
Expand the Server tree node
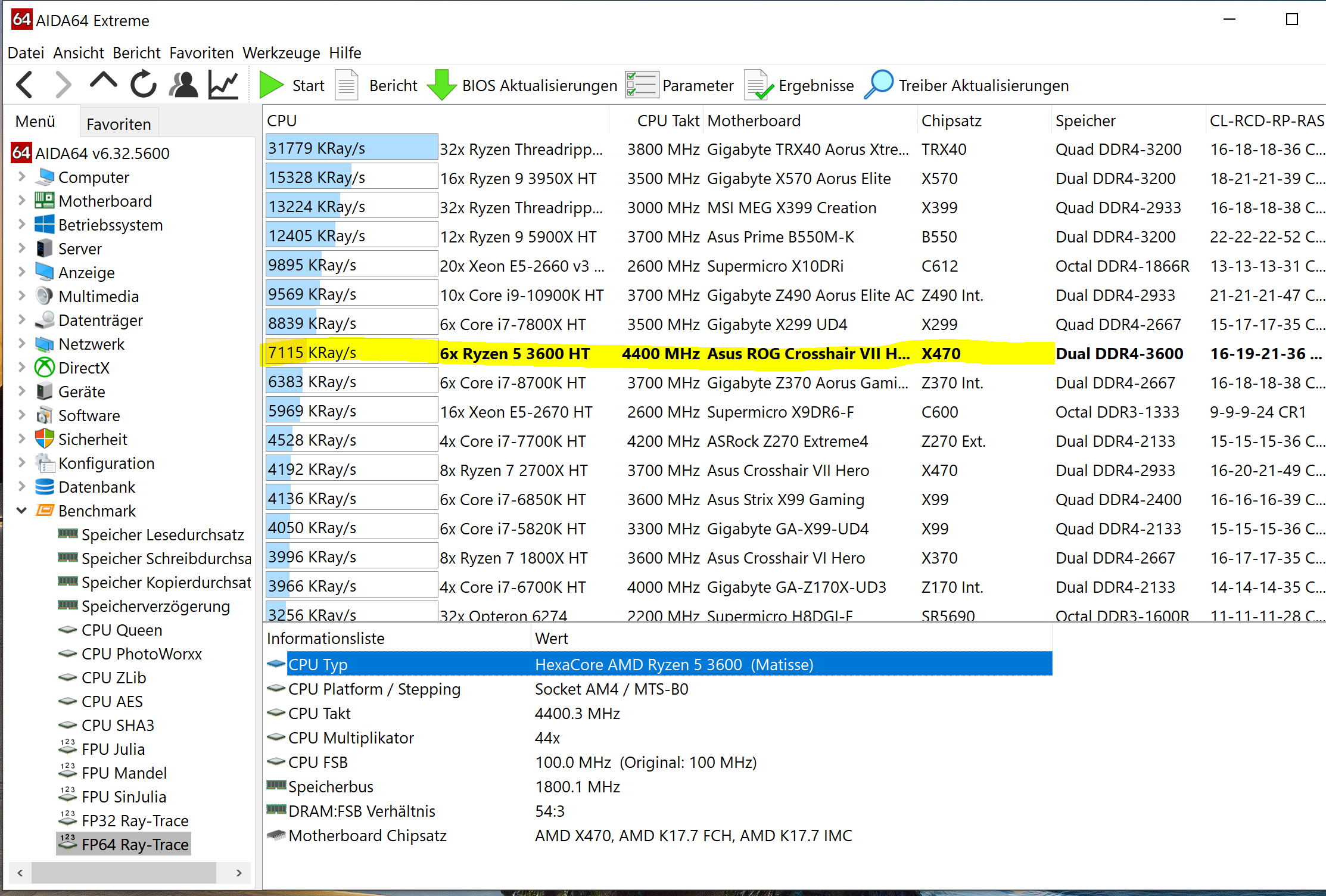coord(21,248)
